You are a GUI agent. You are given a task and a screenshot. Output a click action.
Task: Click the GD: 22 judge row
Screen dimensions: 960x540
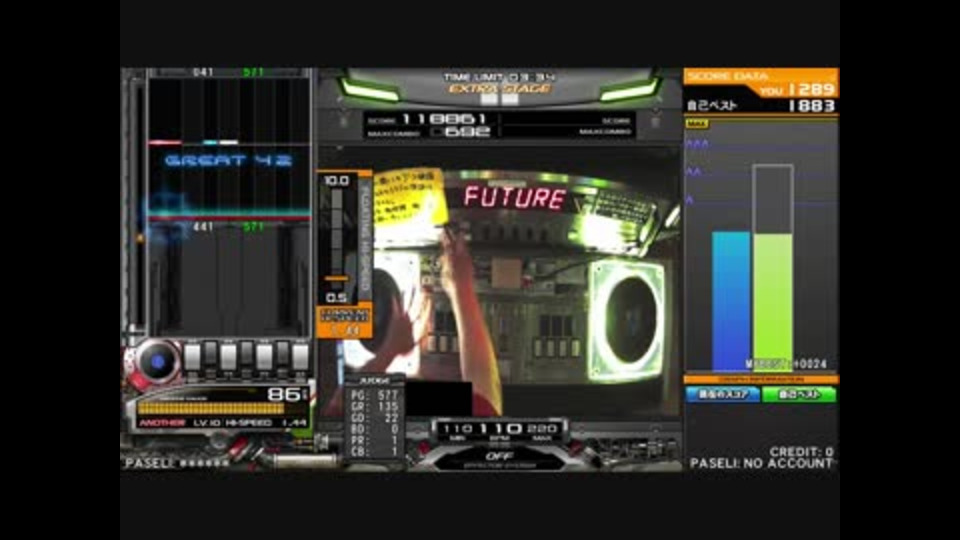point(375,418)
